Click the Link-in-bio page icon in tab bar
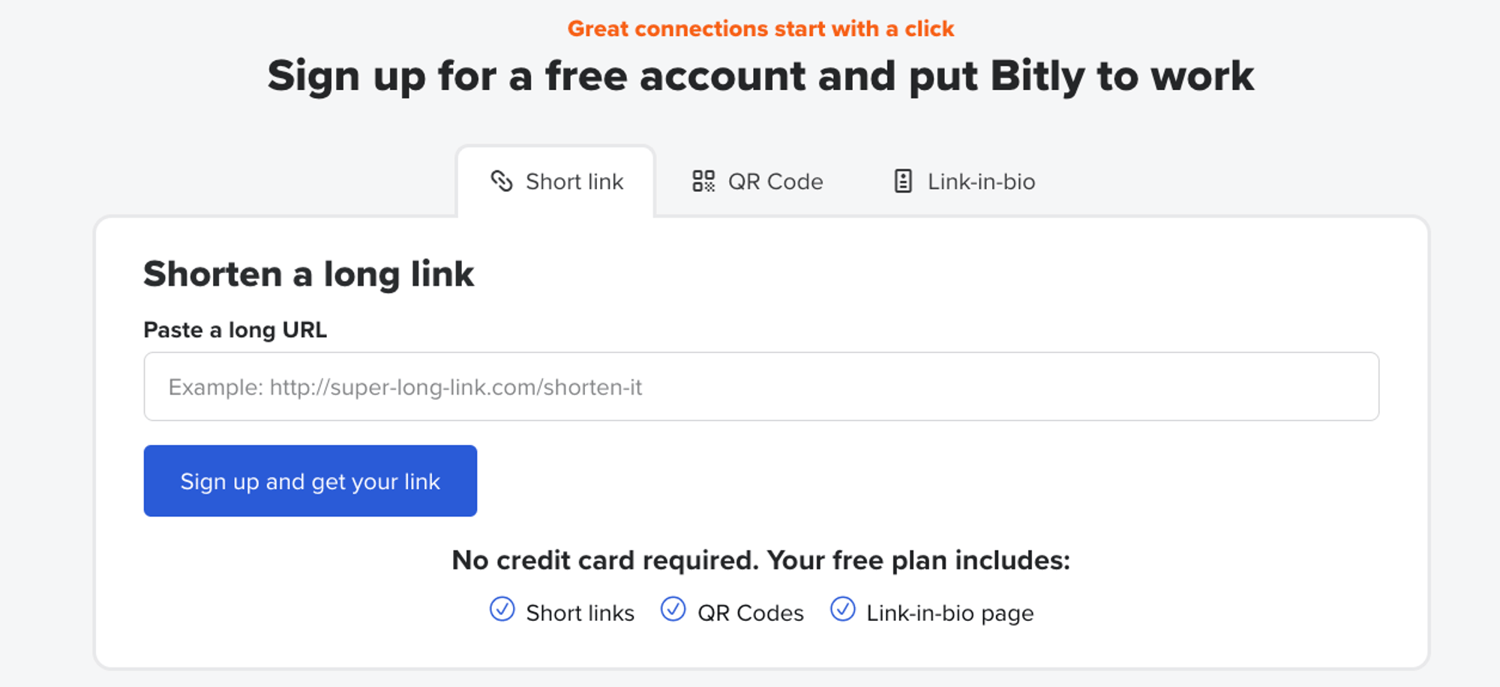This screenshot has height=687, width=1500. (903, 181)
